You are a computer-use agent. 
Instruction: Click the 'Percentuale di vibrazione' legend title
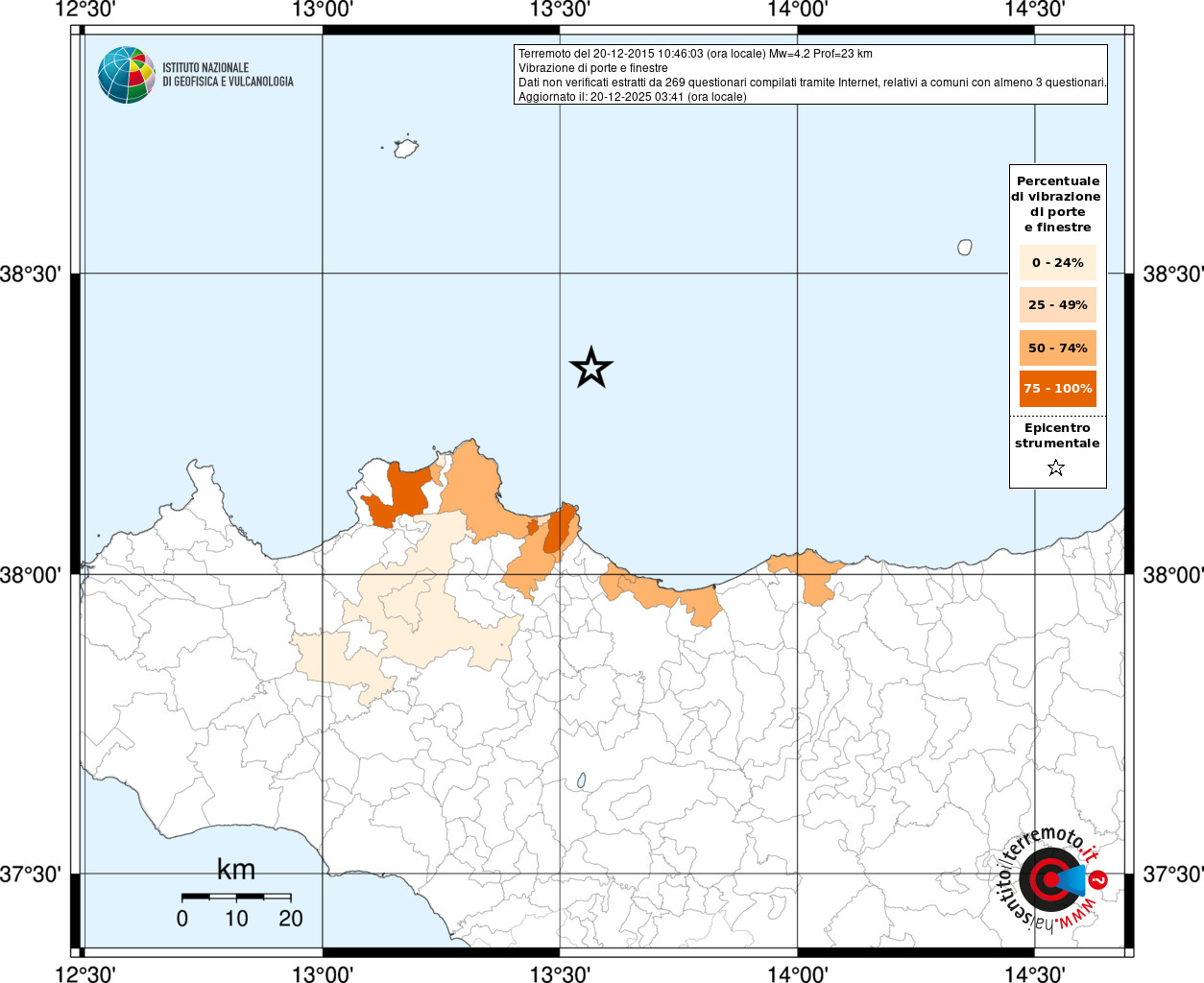pos(1057,204)
